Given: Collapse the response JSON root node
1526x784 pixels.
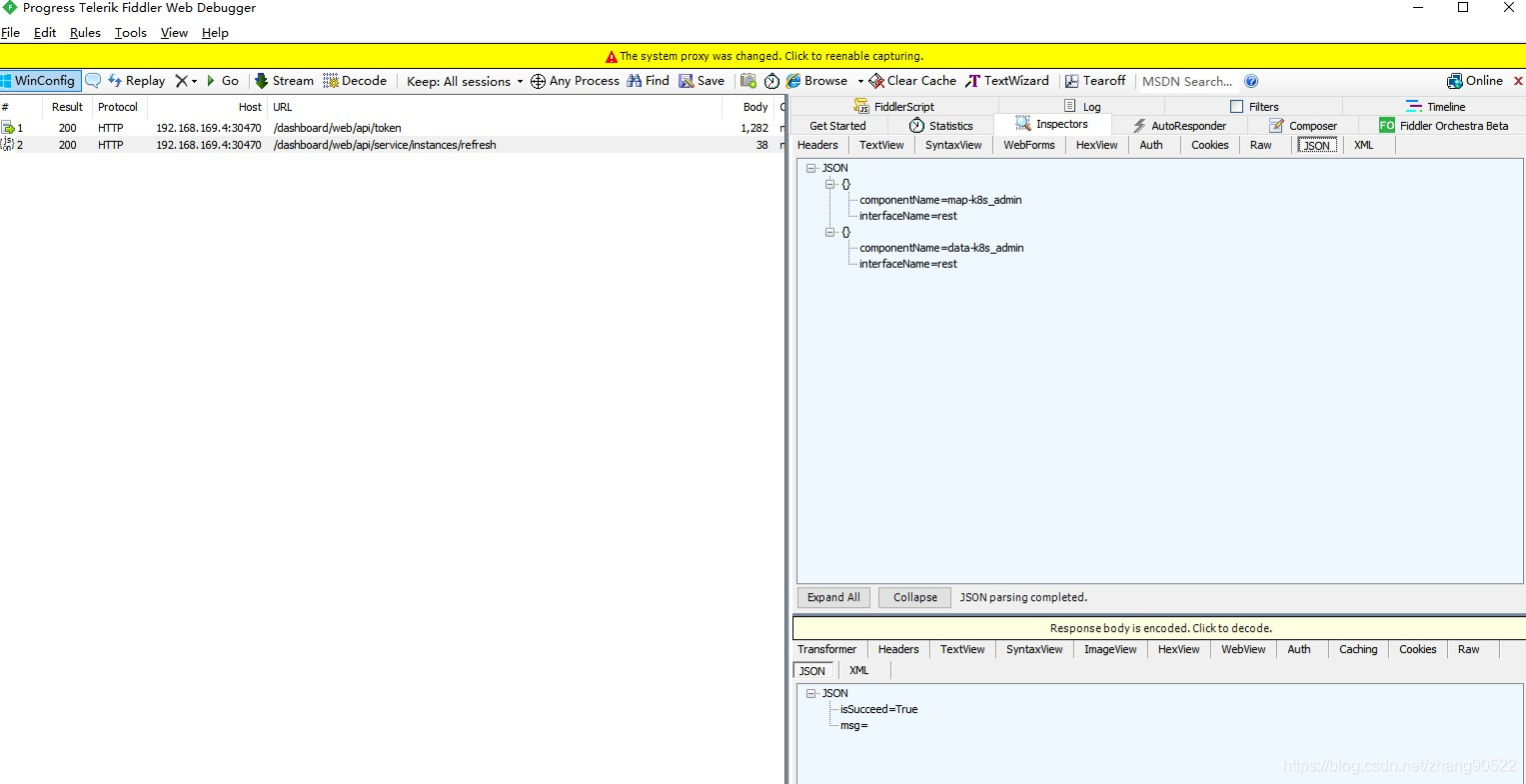Looking at the screenshot, I should [x=811, y=693].
